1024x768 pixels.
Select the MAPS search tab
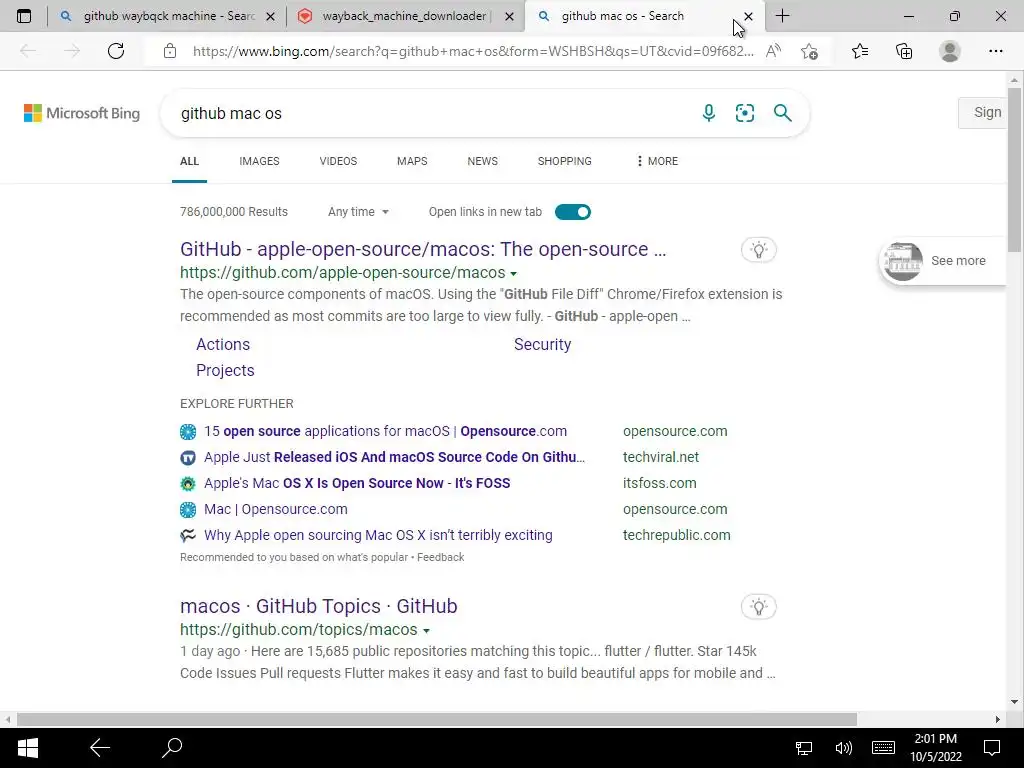[x=412, y=161]
